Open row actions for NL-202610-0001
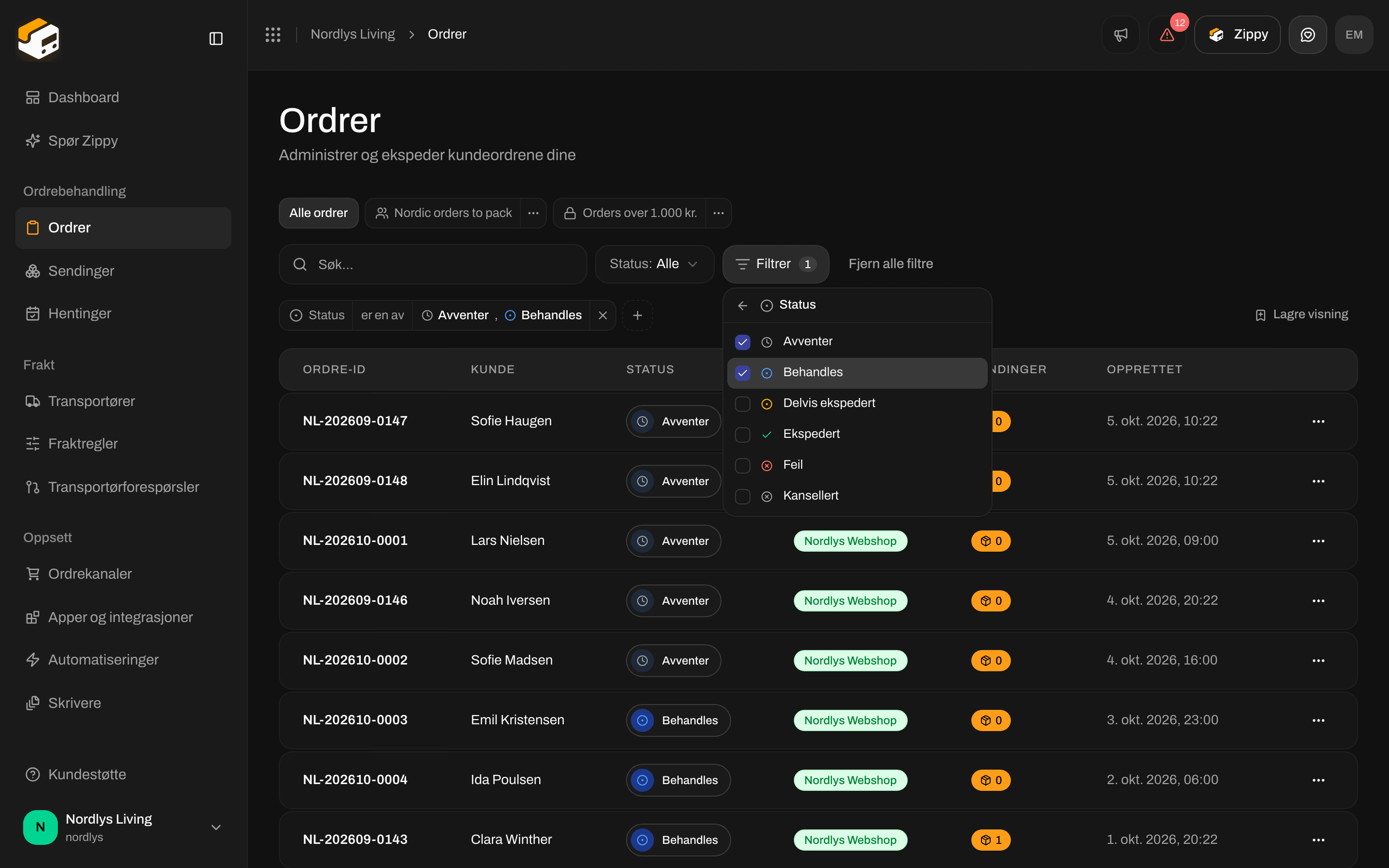Viewport: 1389px width, 868px height. [1318, 541]
